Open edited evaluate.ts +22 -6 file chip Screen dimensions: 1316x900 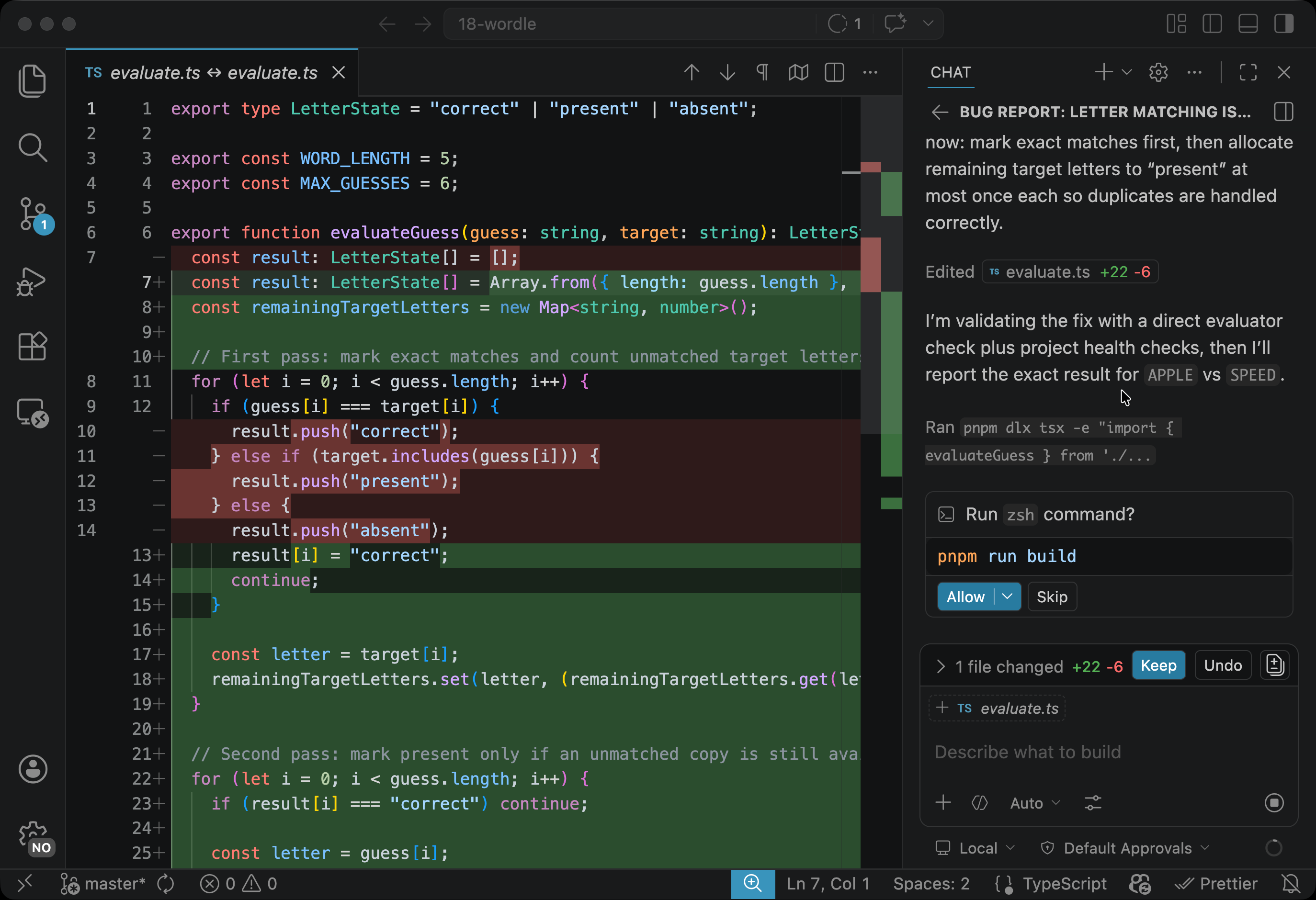1070,272
